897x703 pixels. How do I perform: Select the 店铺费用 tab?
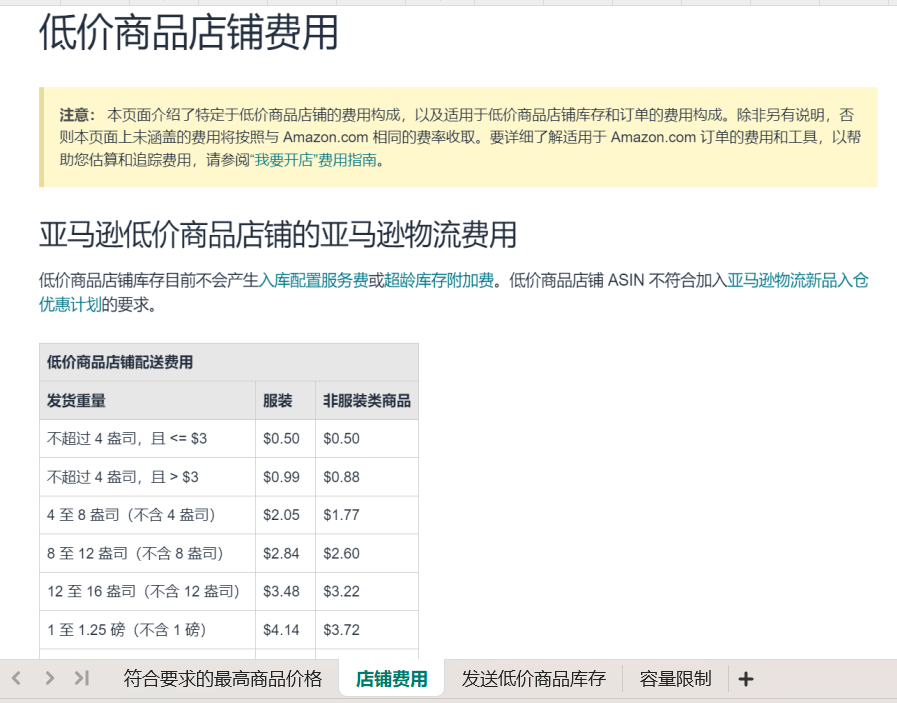[391, 678]
